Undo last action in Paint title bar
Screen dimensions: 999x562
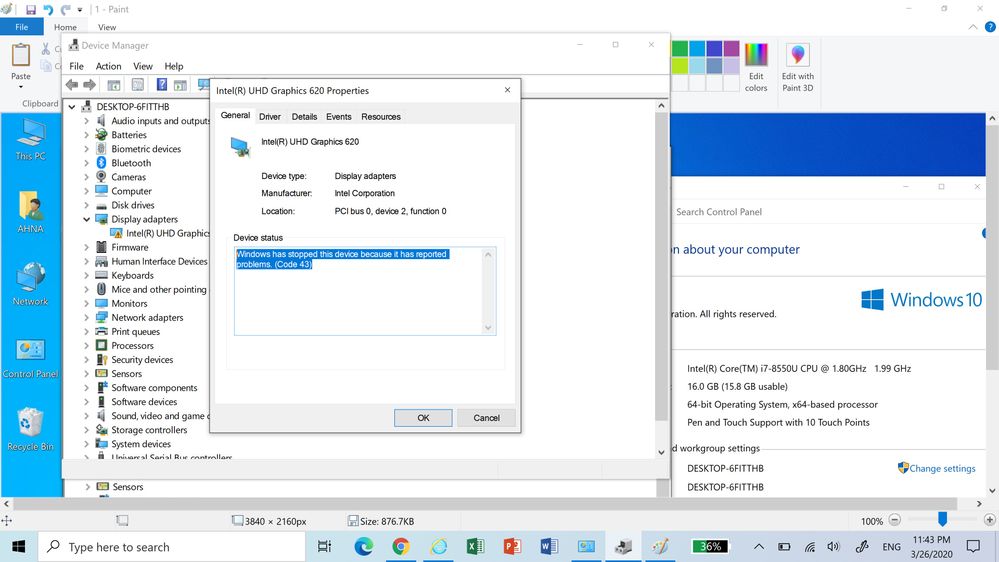48,10
